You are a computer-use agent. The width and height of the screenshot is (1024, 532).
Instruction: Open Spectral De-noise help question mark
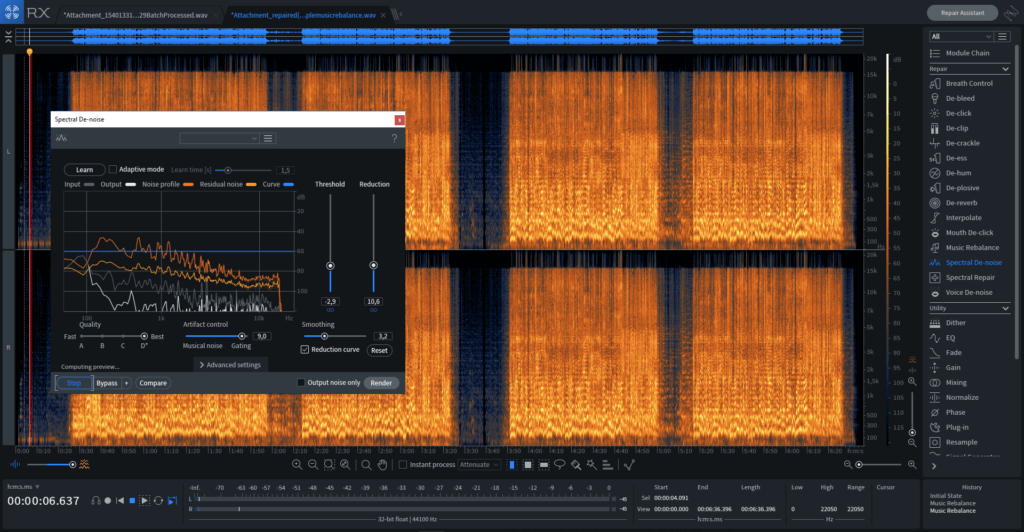coord(394,138)
